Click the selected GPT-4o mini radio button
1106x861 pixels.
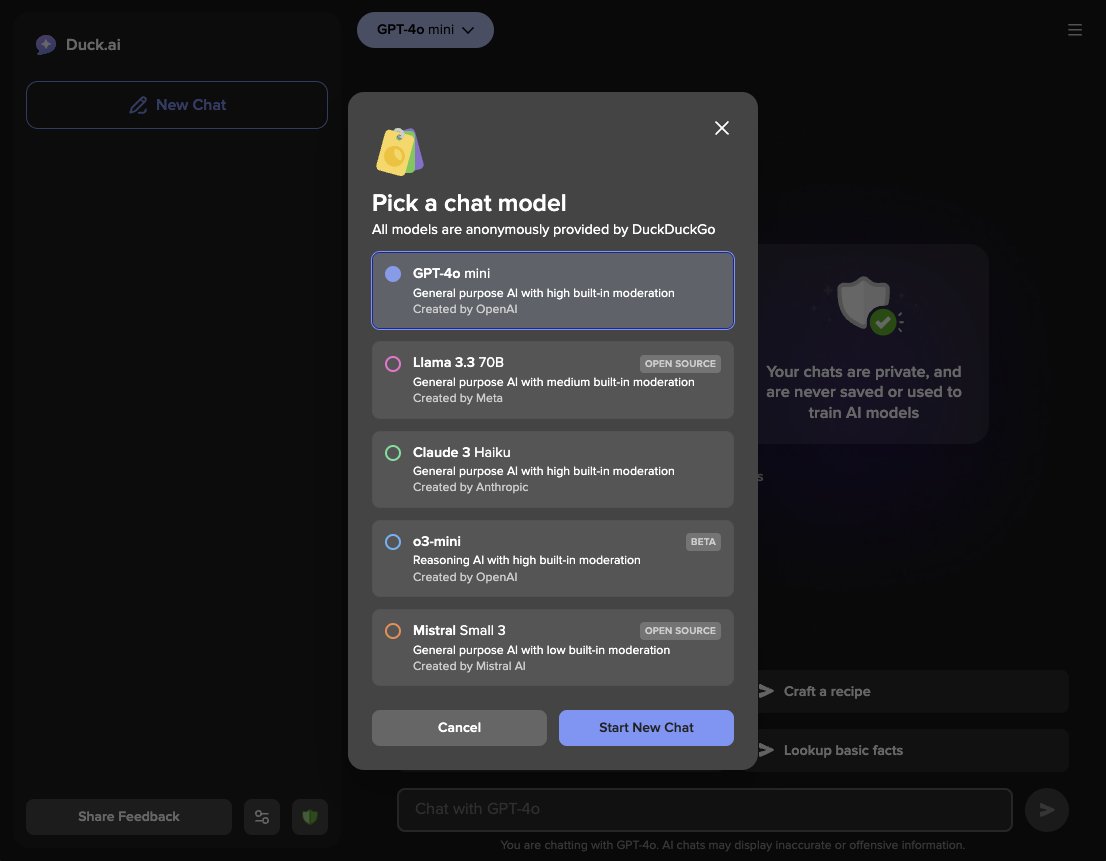tap(393, 274)
